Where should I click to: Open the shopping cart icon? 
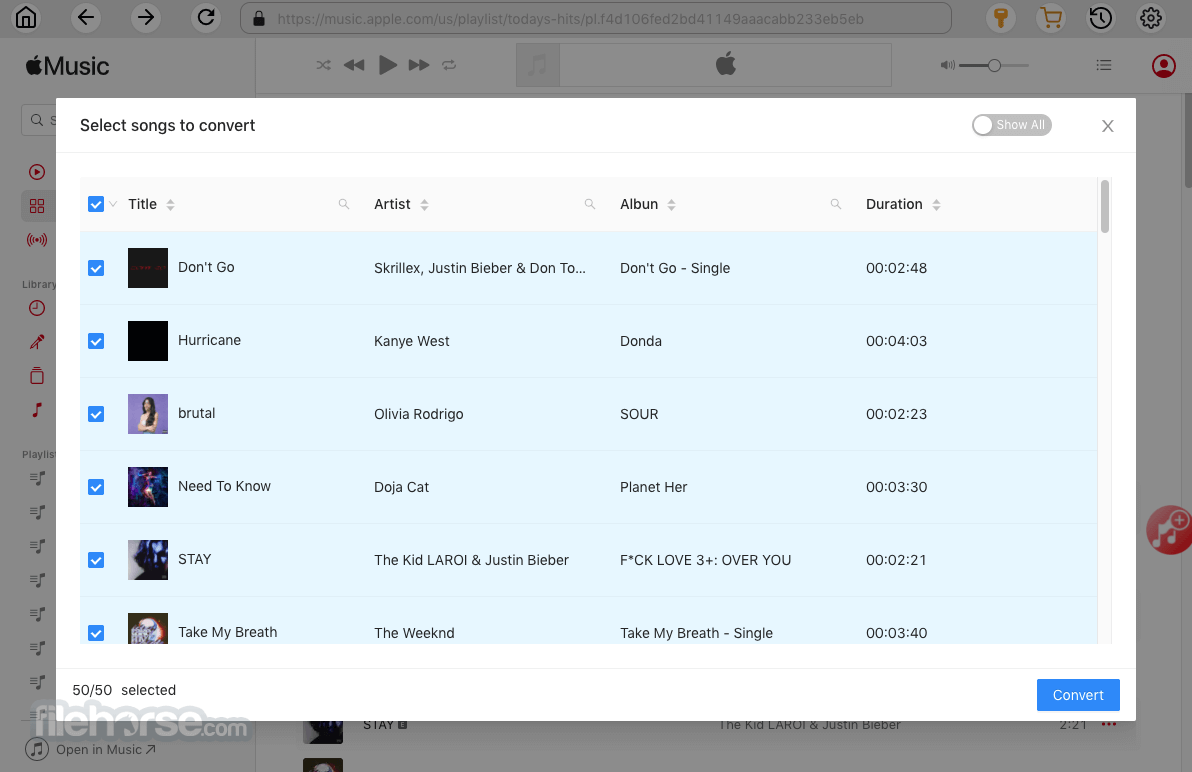1051,17
